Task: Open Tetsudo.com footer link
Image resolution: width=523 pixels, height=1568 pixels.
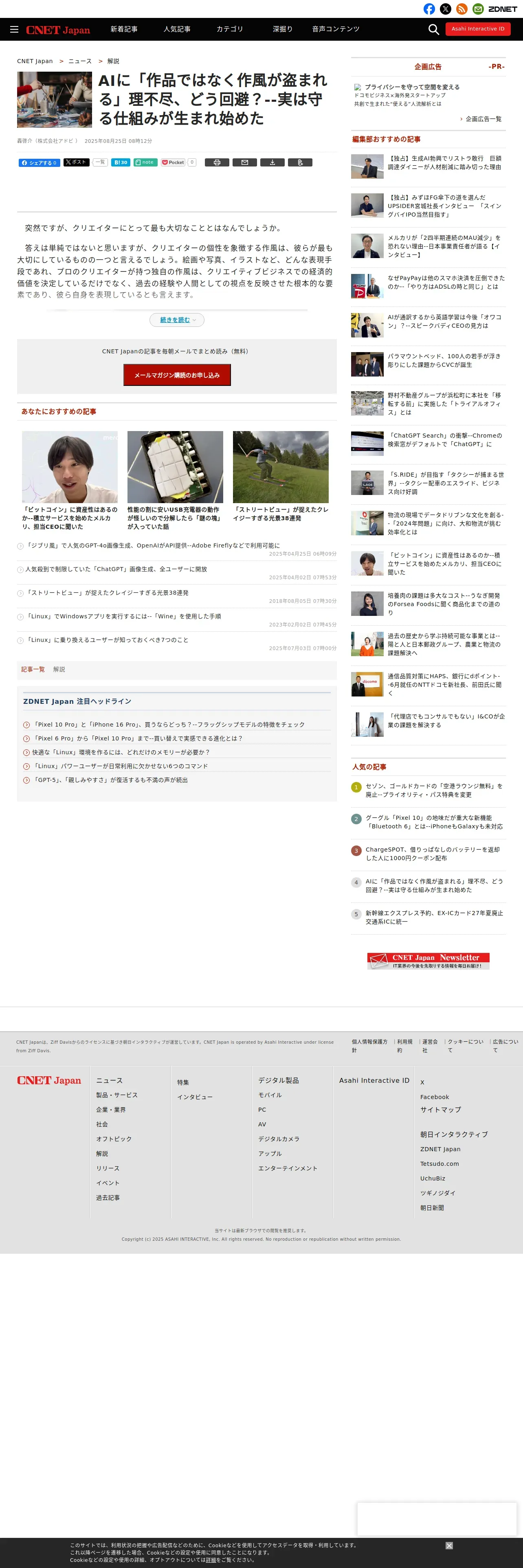Action: pos(439,1164)
